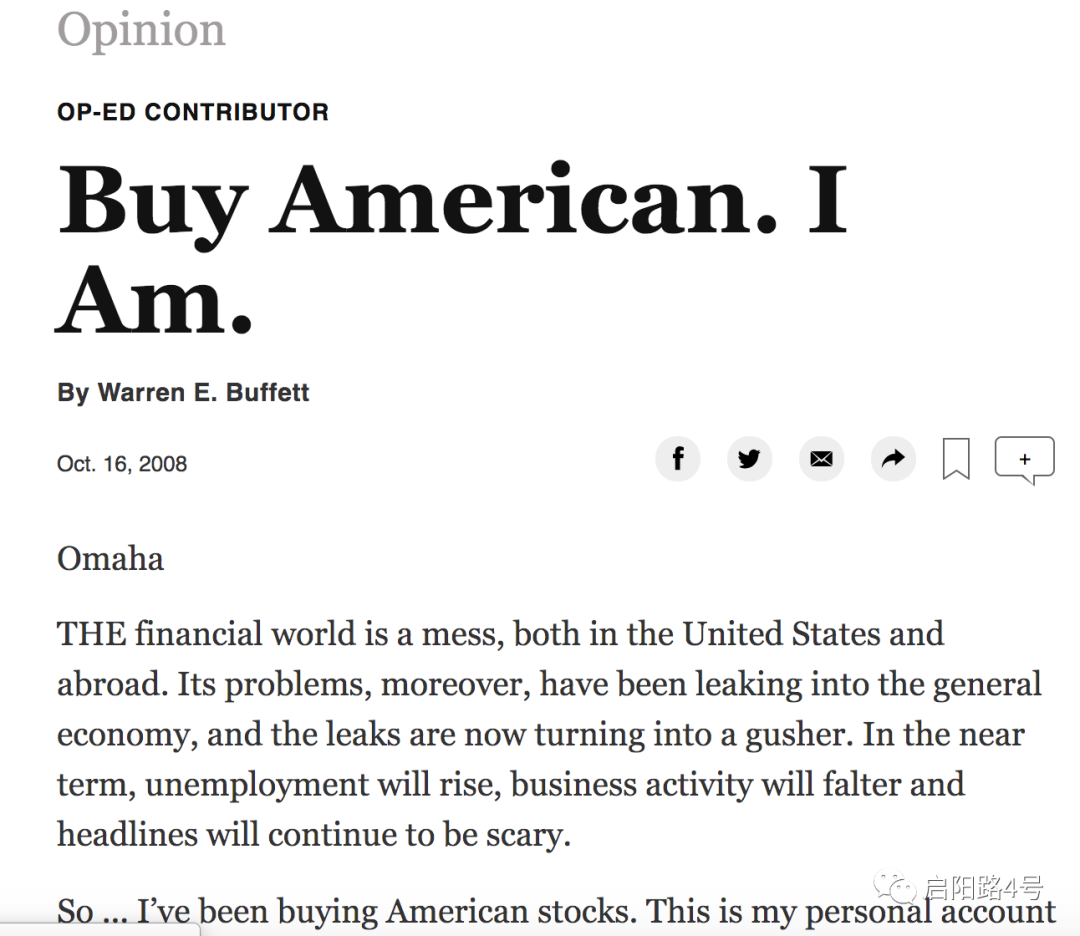The image size is (1080, 936).
Task: Click the Oct. 16, 2008 publication date
Action: point(122,464)
